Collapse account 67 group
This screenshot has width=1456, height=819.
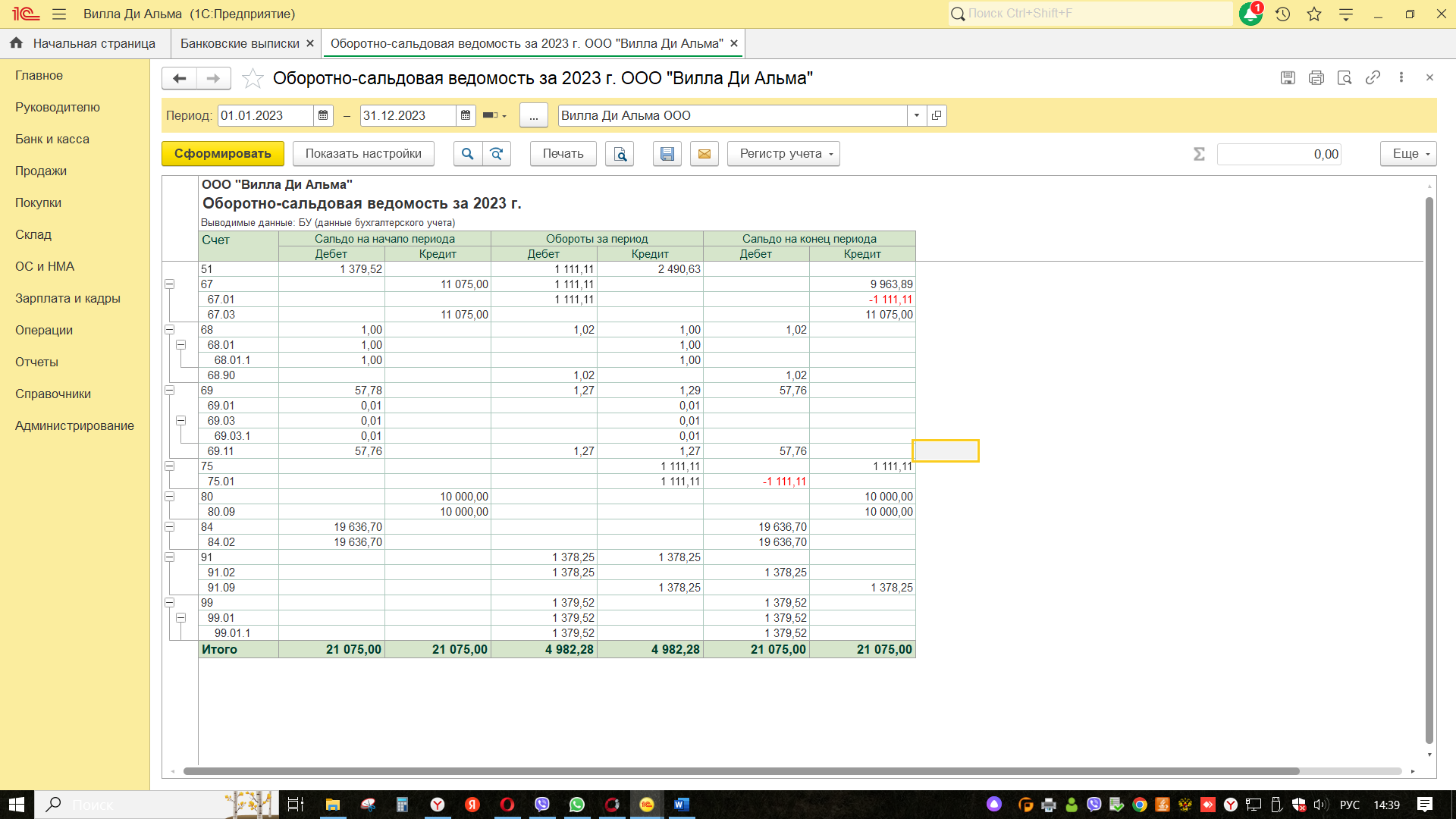[170, 284]
